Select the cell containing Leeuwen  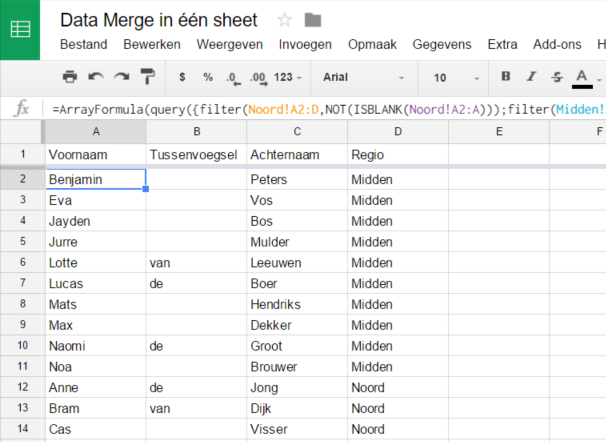297,263
